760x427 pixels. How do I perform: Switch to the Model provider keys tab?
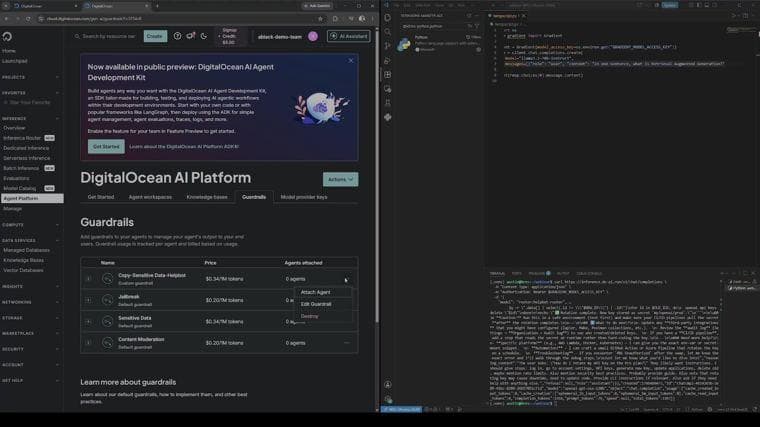[304, 197]
